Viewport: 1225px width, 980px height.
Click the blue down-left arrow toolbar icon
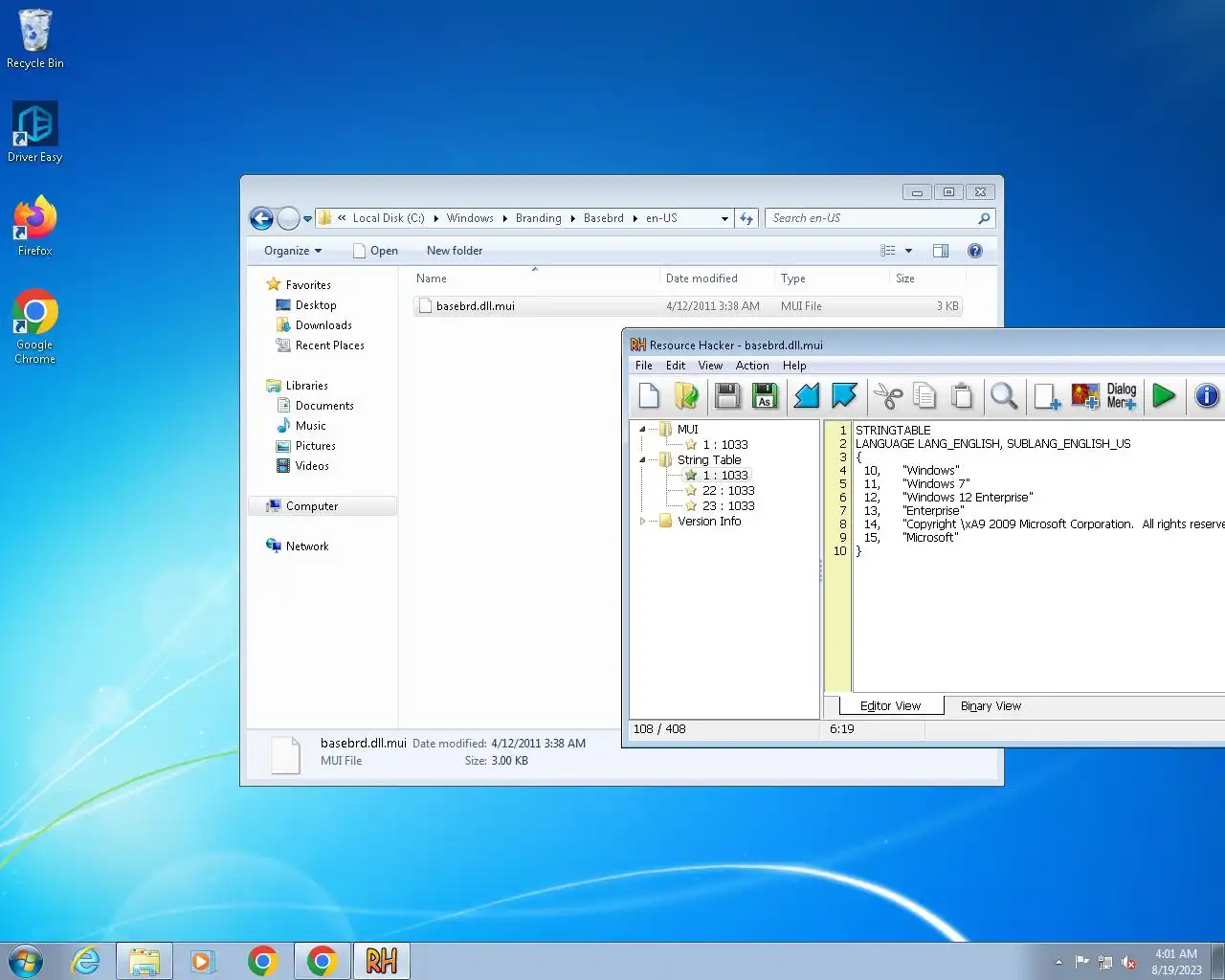pos(806,395)
